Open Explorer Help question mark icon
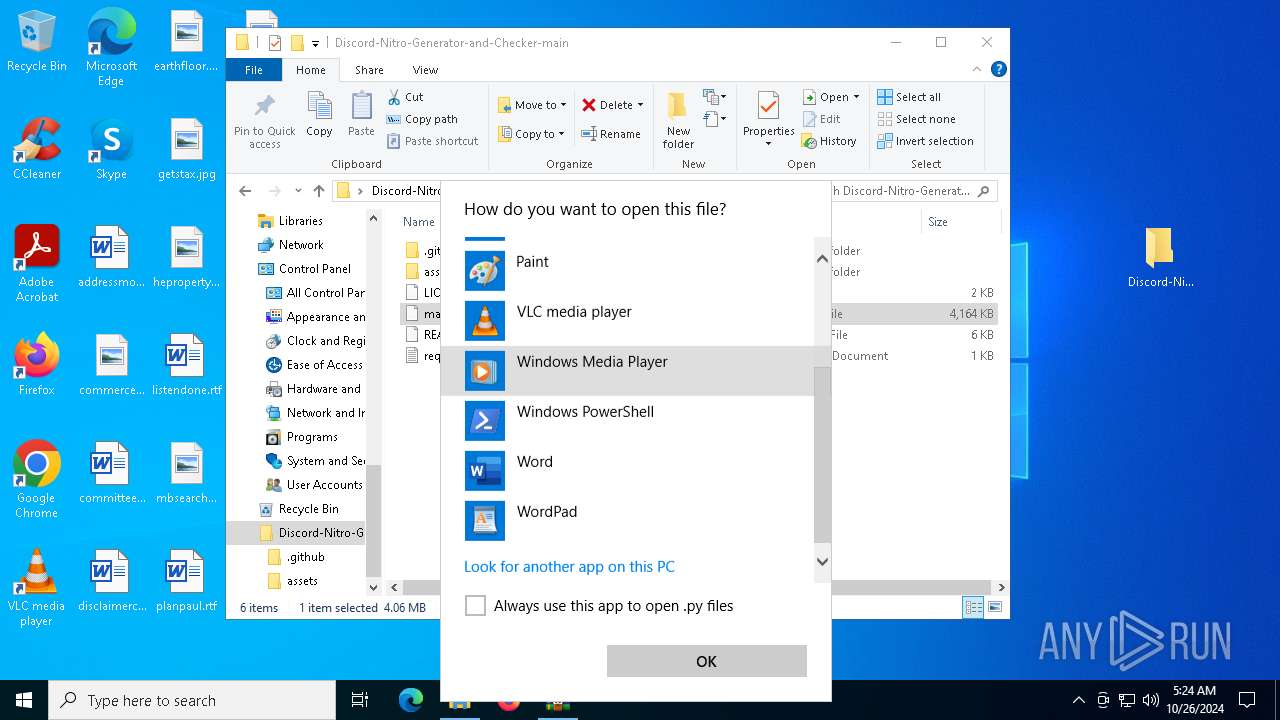The image size is (1280, 720). click(x=998, y=70)
